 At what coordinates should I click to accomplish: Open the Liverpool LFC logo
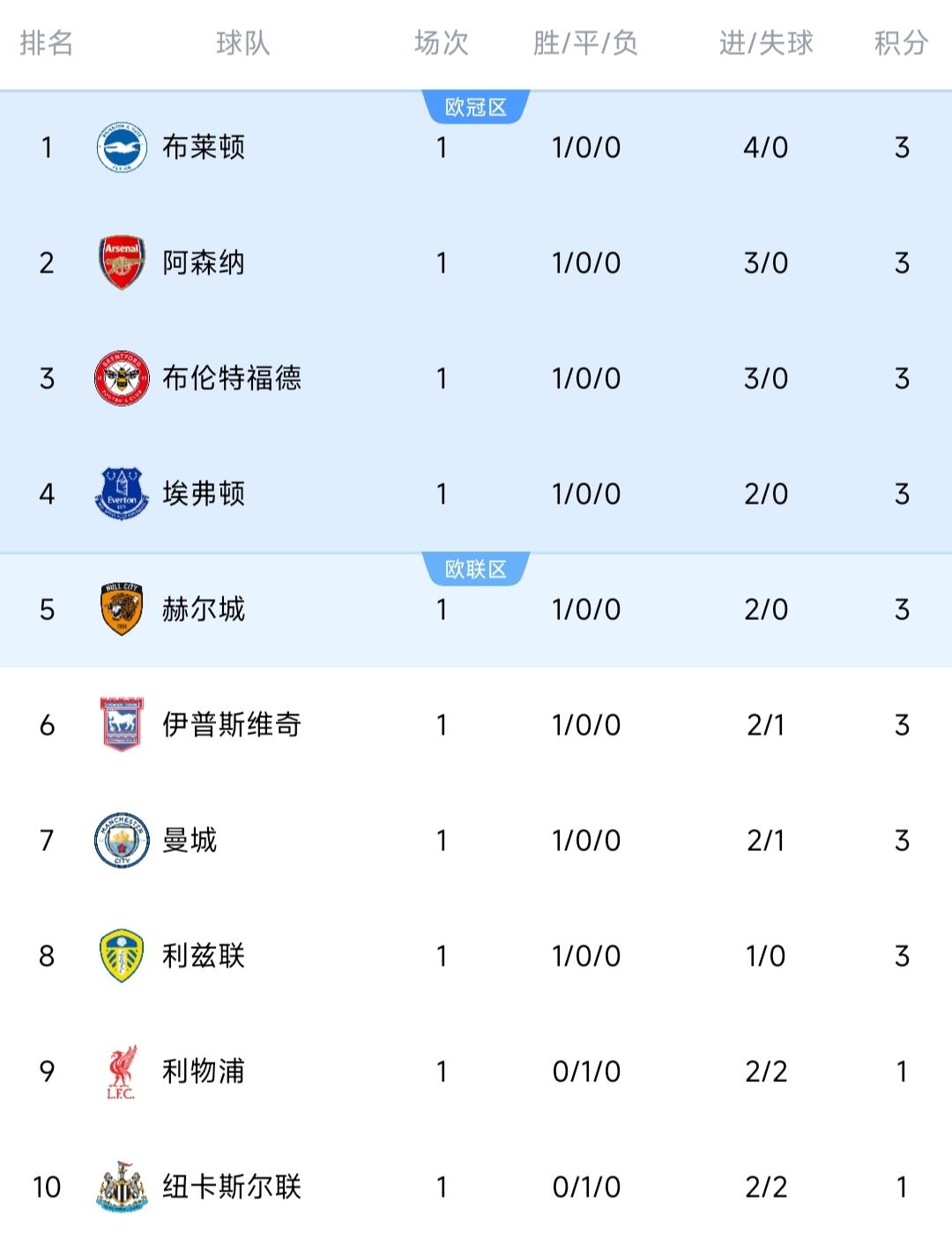[122, 1071]
